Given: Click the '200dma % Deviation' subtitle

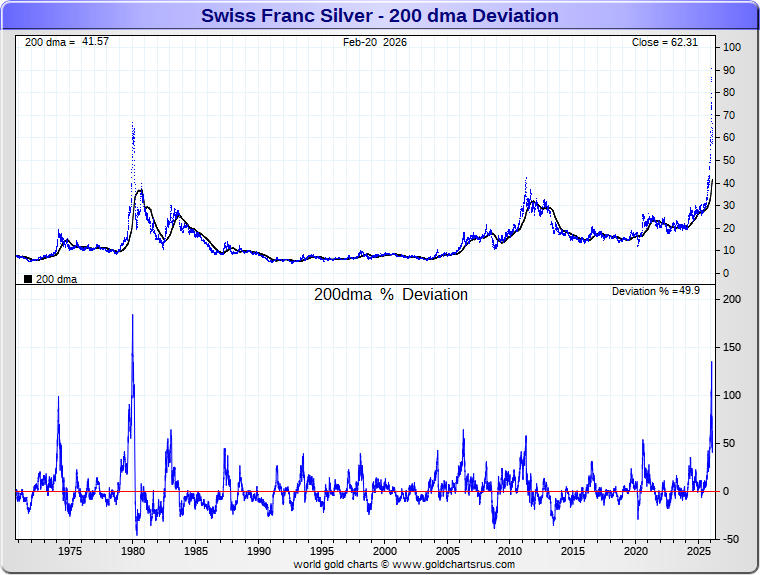Looking at the screenshot, I should [x=391, y=294].
